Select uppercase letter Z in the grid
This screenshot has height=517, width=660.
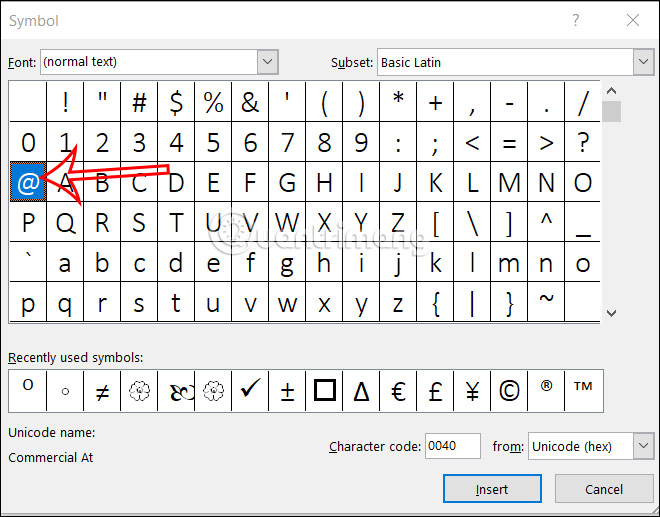pos(398,222)
